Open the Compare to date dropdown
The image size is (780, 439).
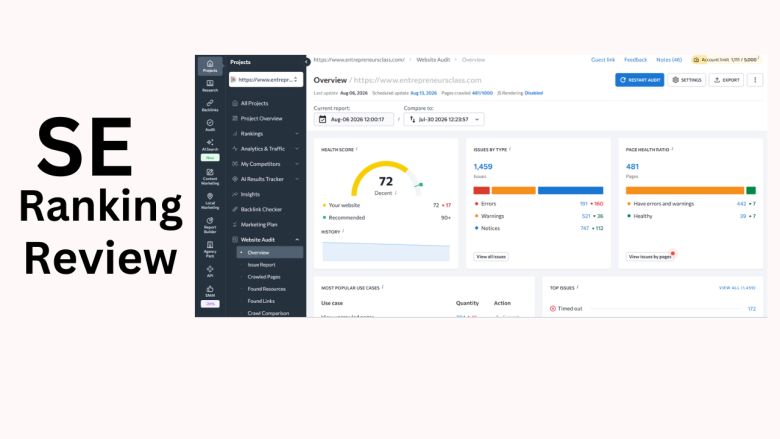[444, 119]
